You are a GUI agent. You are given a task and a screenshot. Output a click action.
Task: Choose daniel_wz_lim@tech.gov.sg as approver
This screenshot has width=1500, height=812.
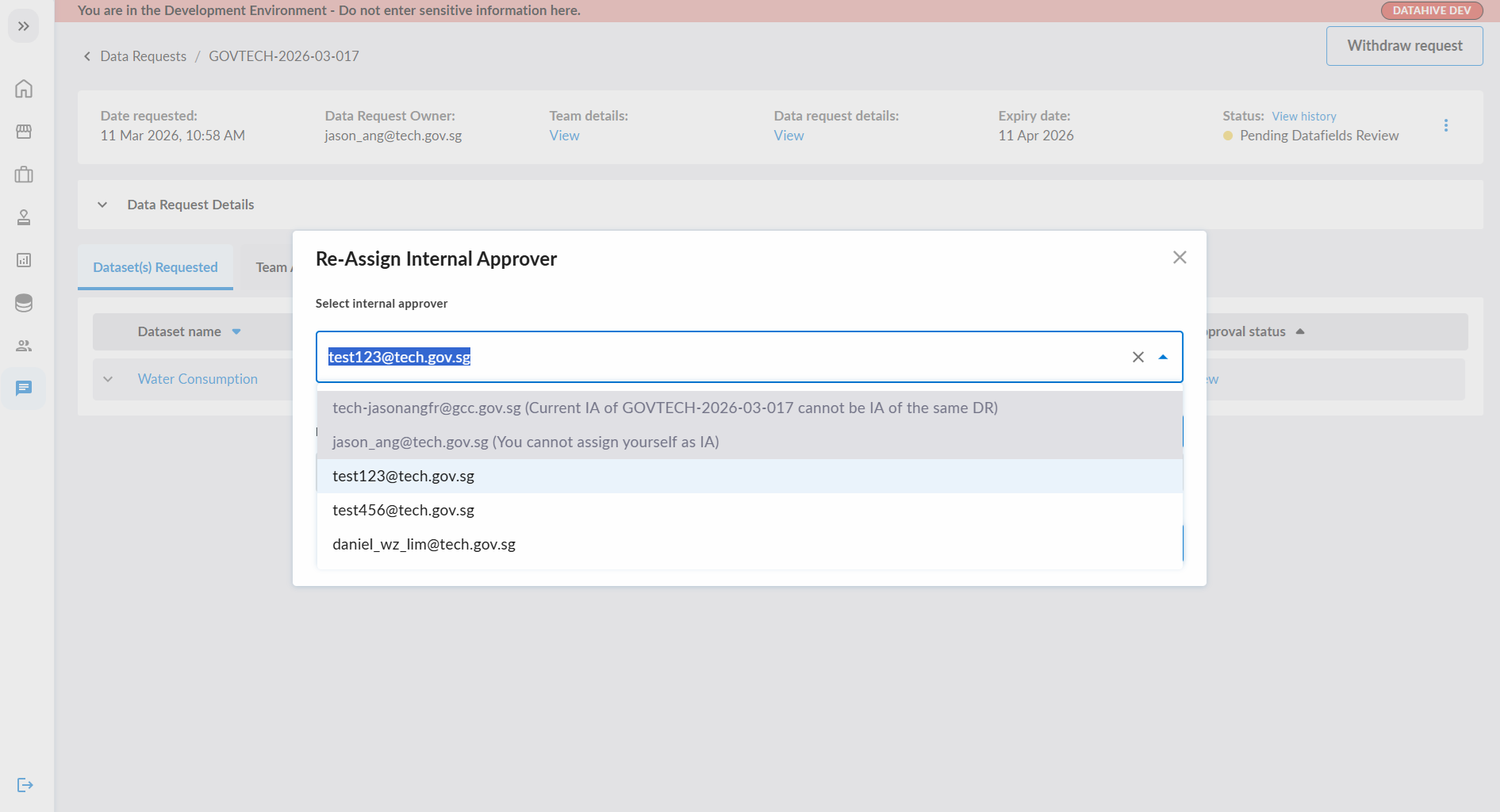(x=750, y=544)
